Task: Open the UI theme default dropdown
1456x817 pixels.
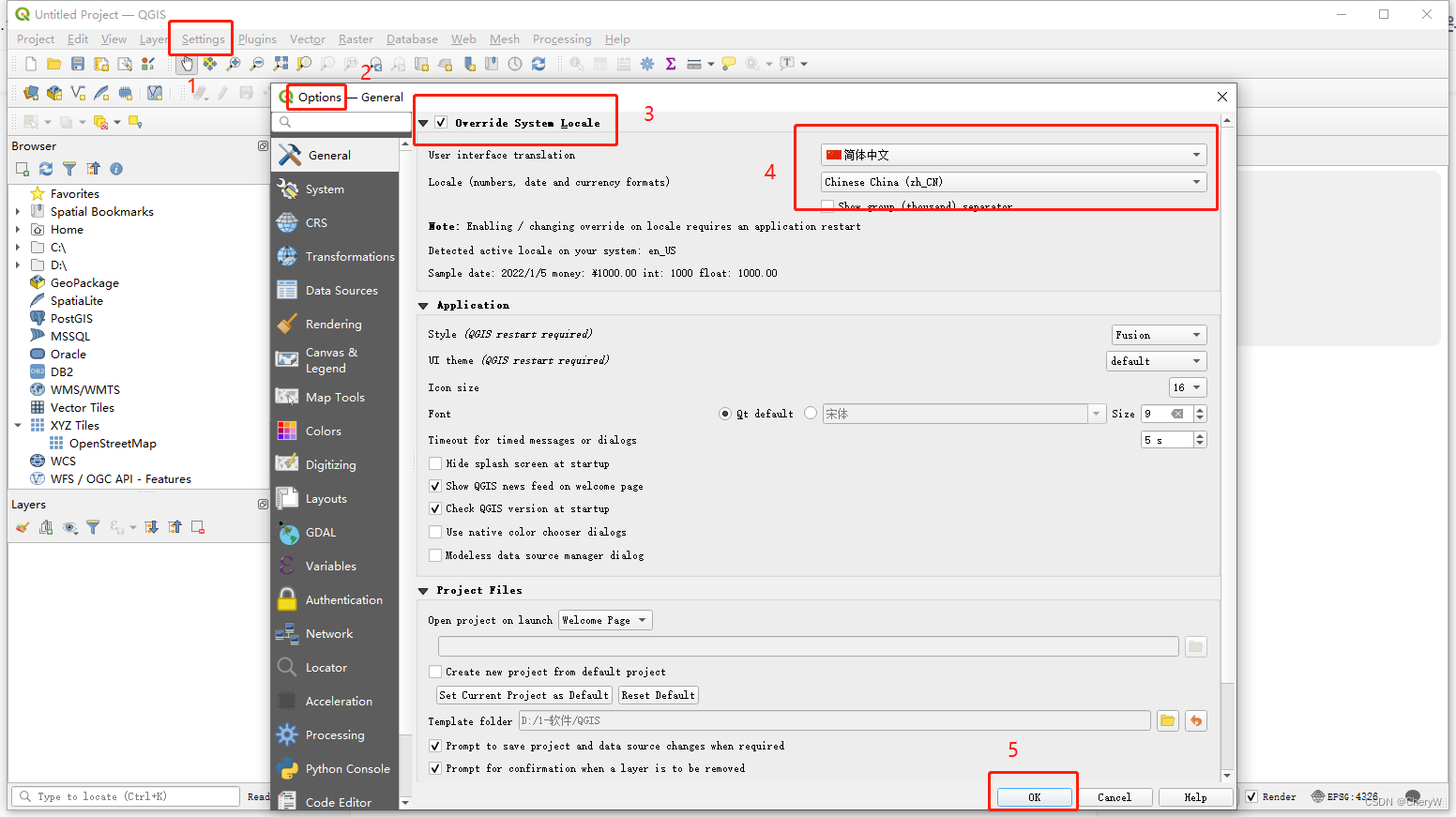Action: pos(1157,361)
